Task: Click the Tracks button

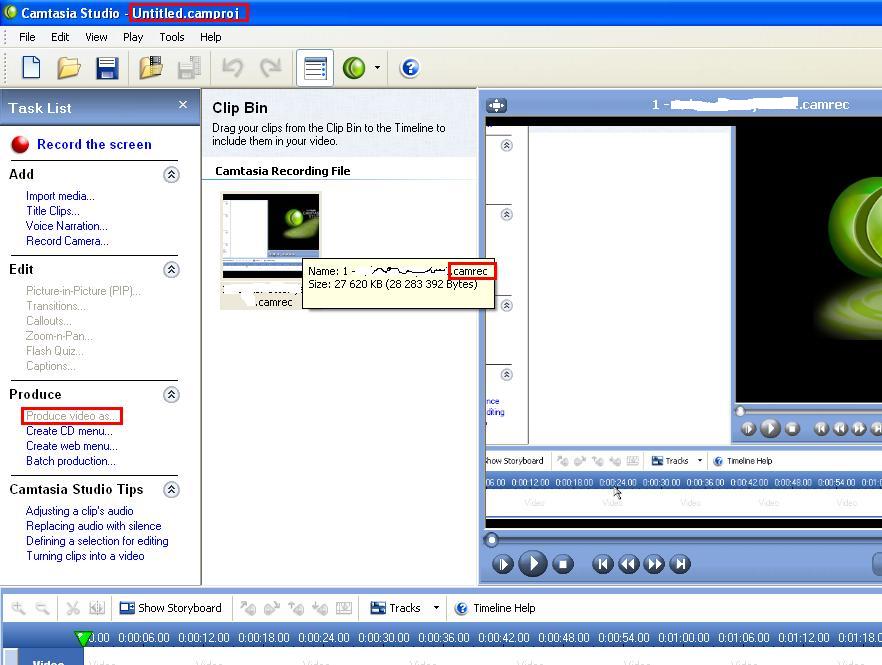Action: (395, 608)
